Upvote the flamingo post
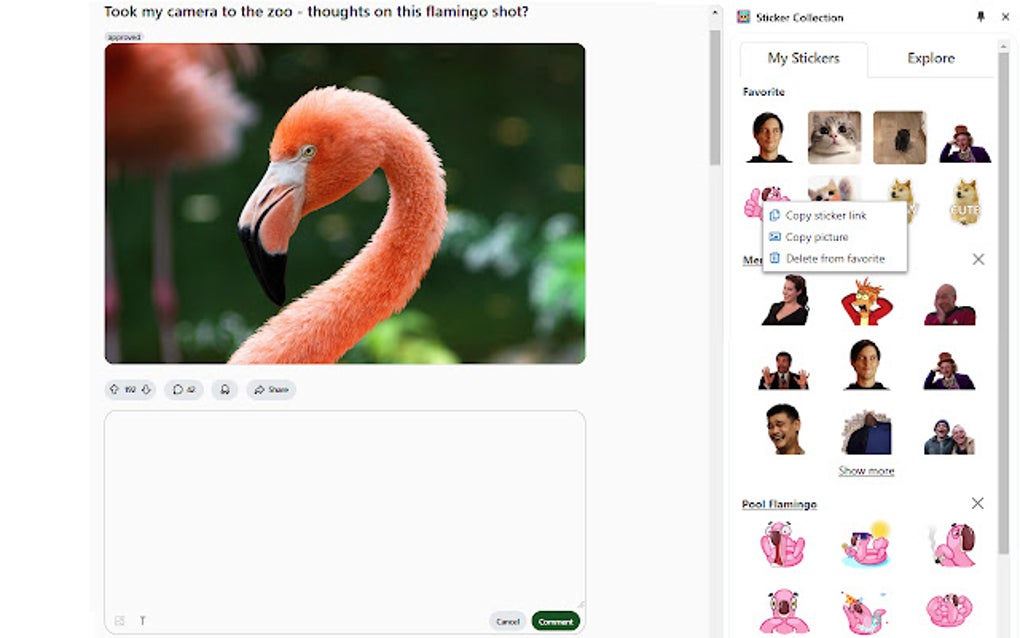 [114, 390]
